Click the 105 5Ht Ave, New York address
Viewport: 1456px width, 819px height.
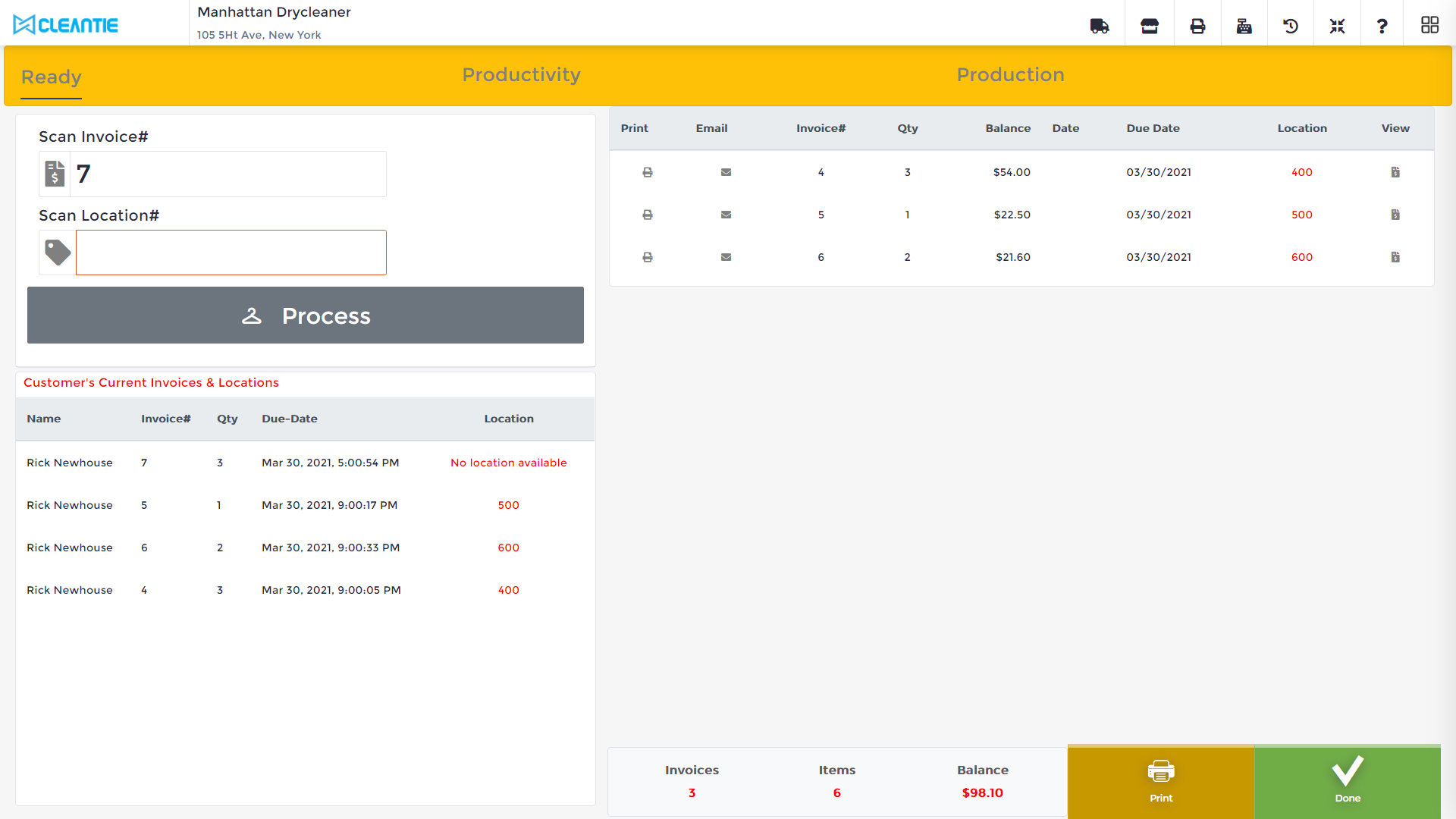(259, 35)
